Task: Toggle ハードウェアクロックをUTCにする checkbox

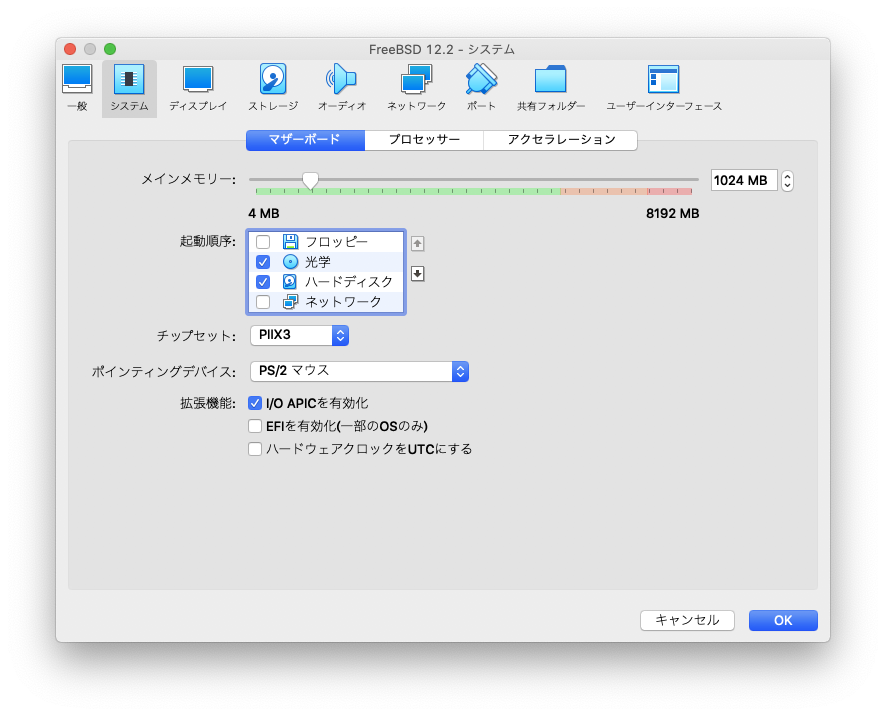Action: 255,449
